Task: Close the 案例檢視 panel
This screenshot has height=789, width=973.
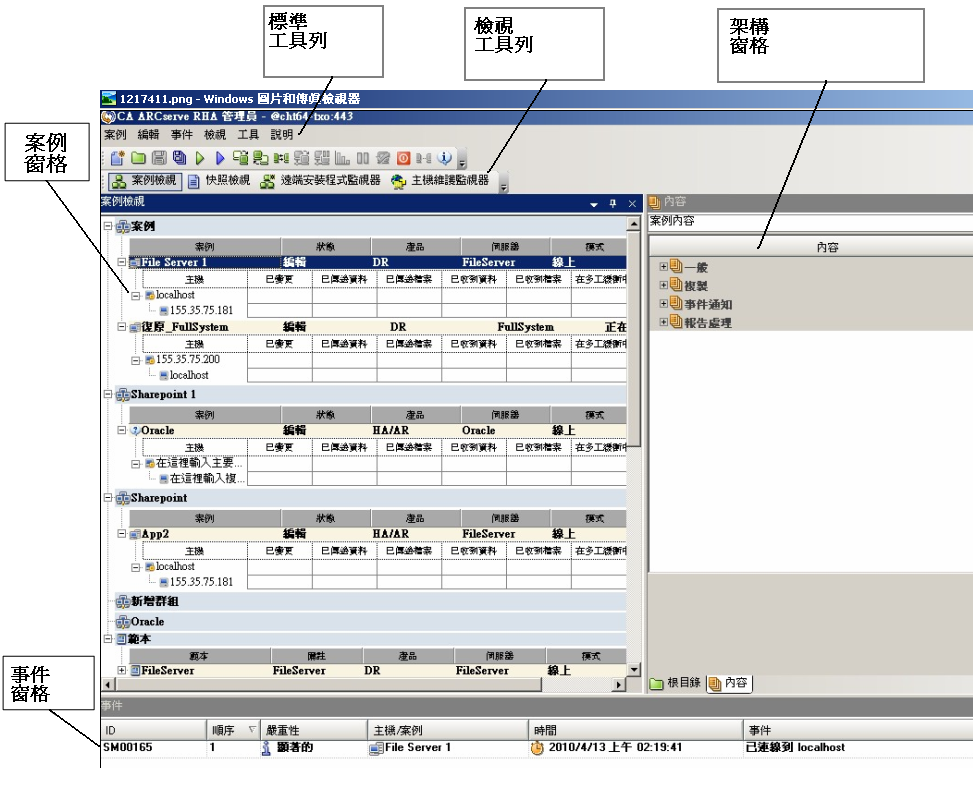Action: tap(632, 203)
